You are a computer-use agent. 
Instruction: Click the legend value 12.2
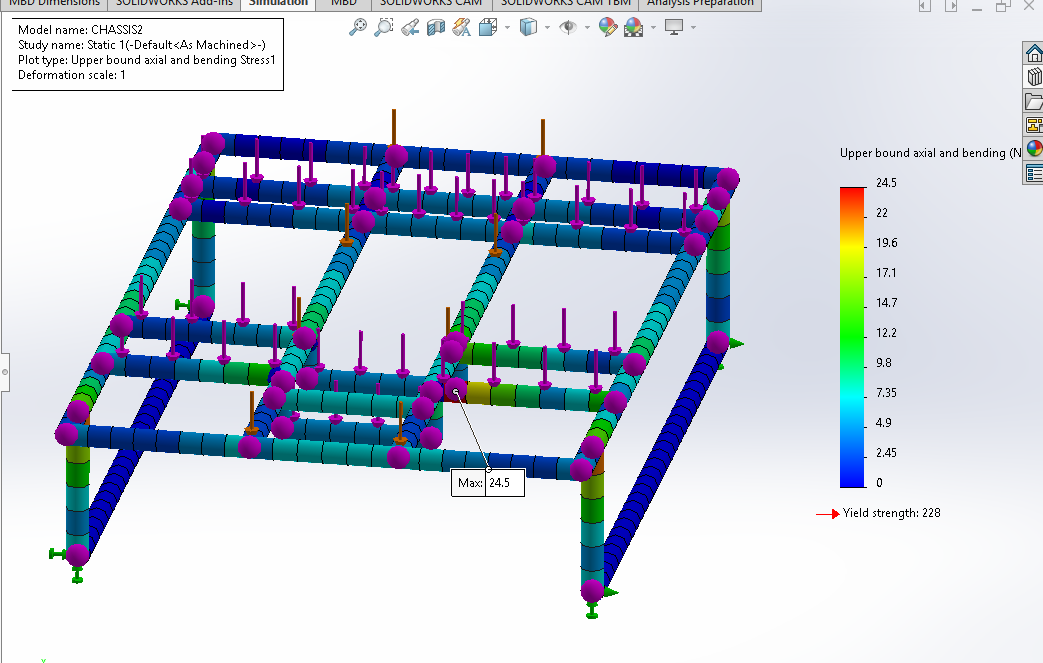886,332
